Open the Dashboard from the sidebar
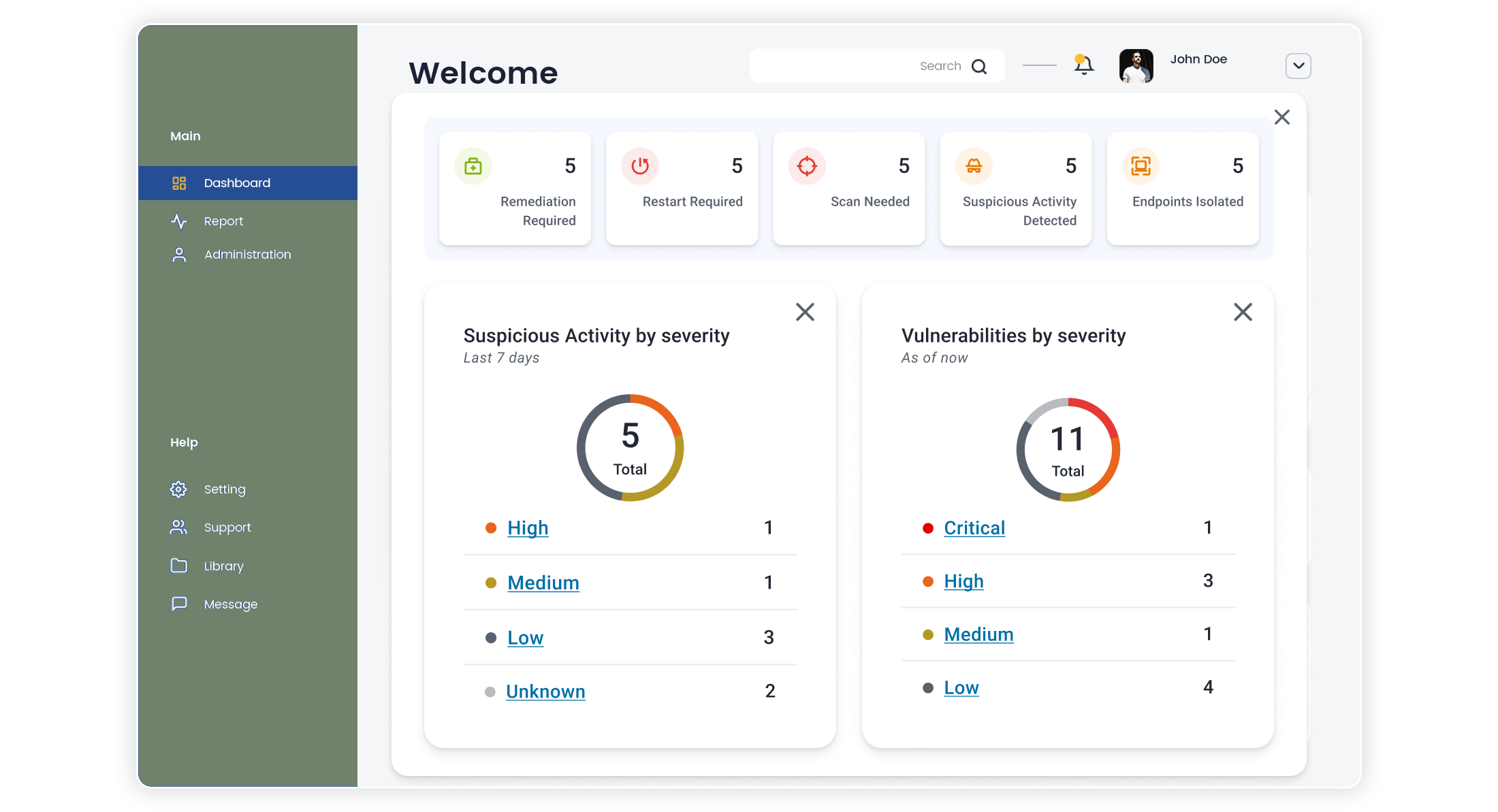1498x812 pixels. click(236, 182)
